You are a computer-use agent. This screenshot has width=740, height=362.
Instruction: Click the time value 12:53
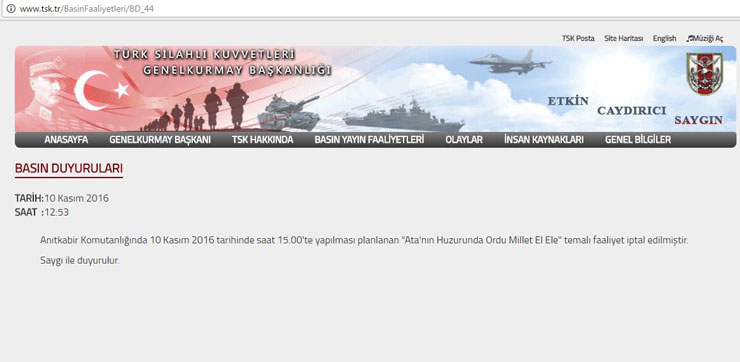pos(57,212)
